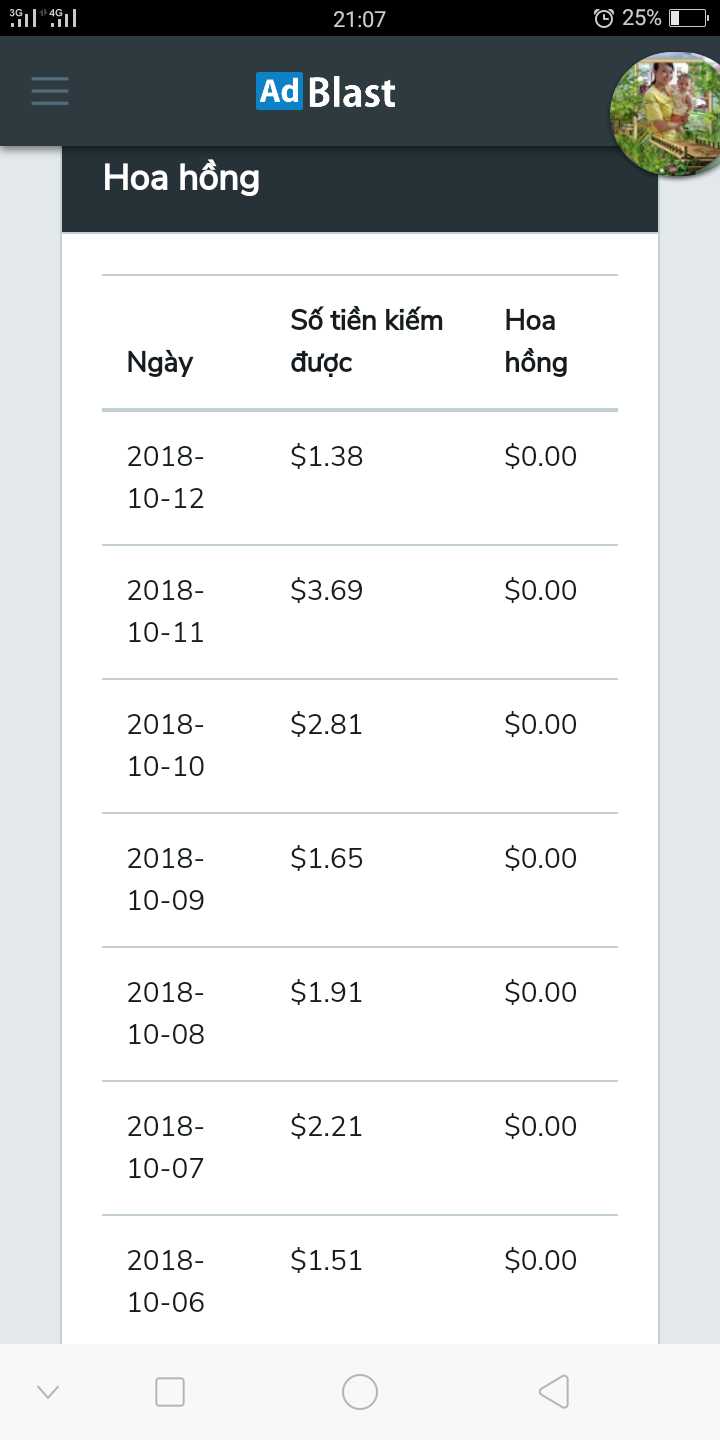This screenshot has height=1440, width=720.
Task: Tap the AdBlast logo
Action: [x=326, y=92]
